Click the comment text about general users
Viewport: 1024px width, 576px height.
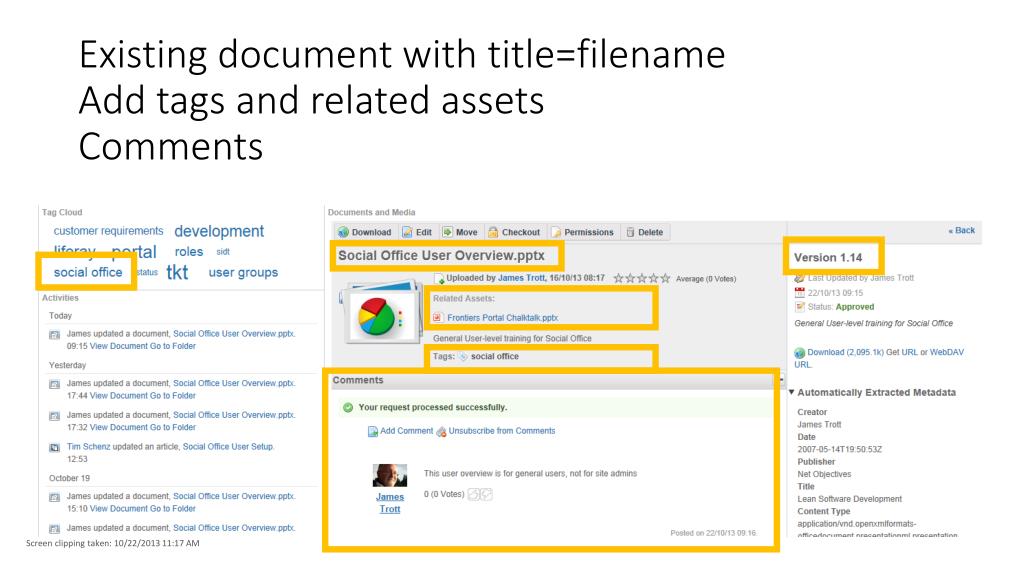click(530, 473)
